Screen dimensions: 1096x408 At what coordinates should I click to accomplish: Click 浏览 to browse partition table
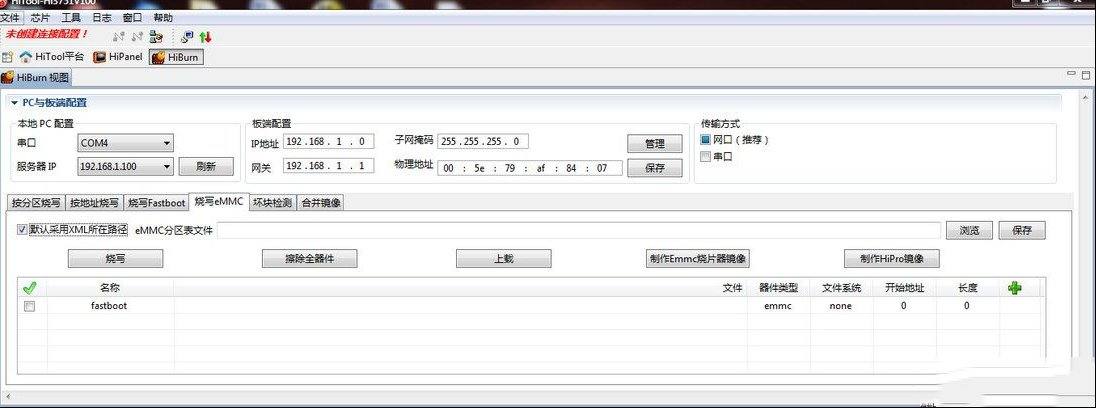click(969, 231)
